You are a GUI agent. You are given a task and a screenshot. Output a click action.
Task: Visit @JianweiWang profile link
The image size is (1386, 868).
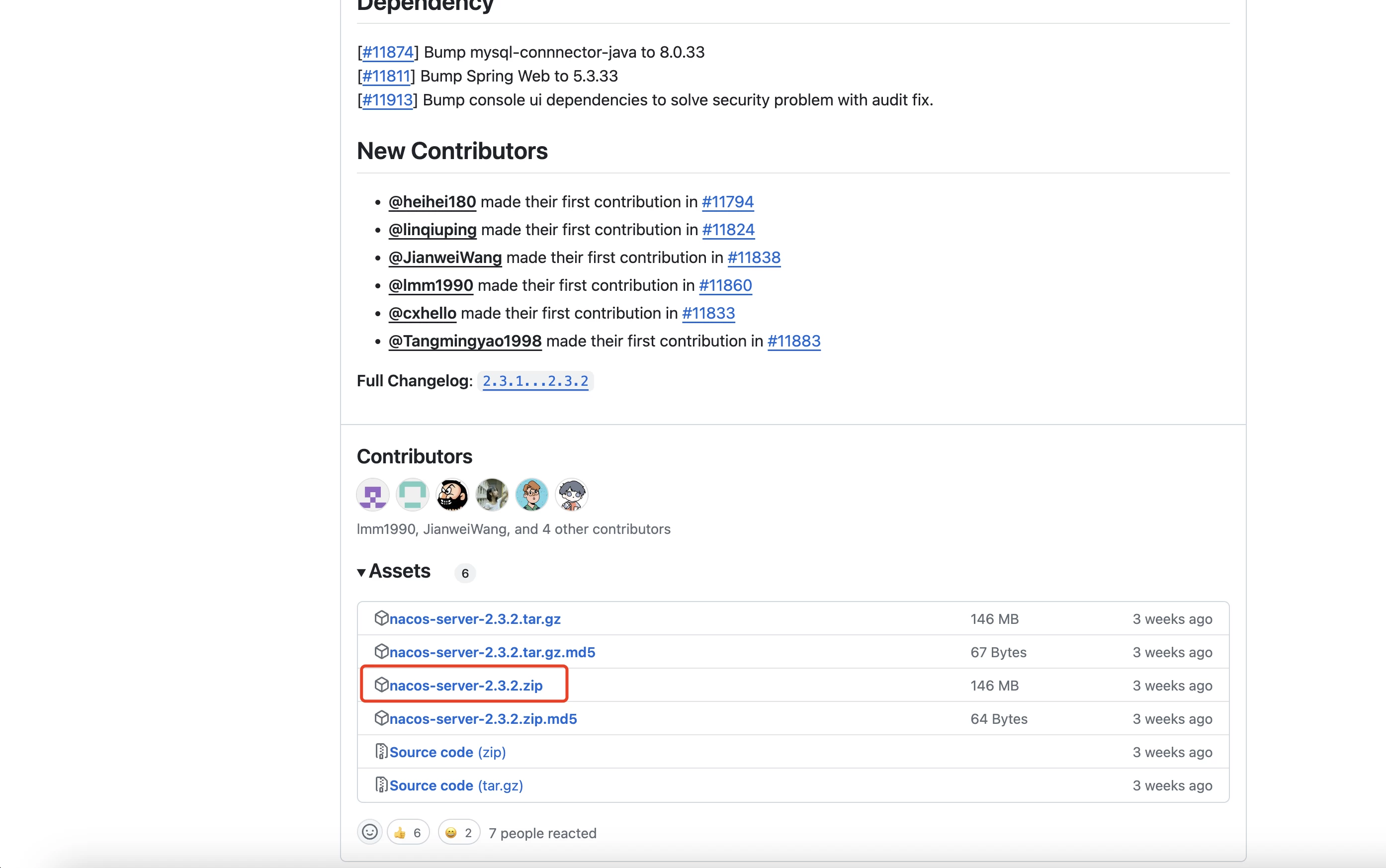coord(445,258)
